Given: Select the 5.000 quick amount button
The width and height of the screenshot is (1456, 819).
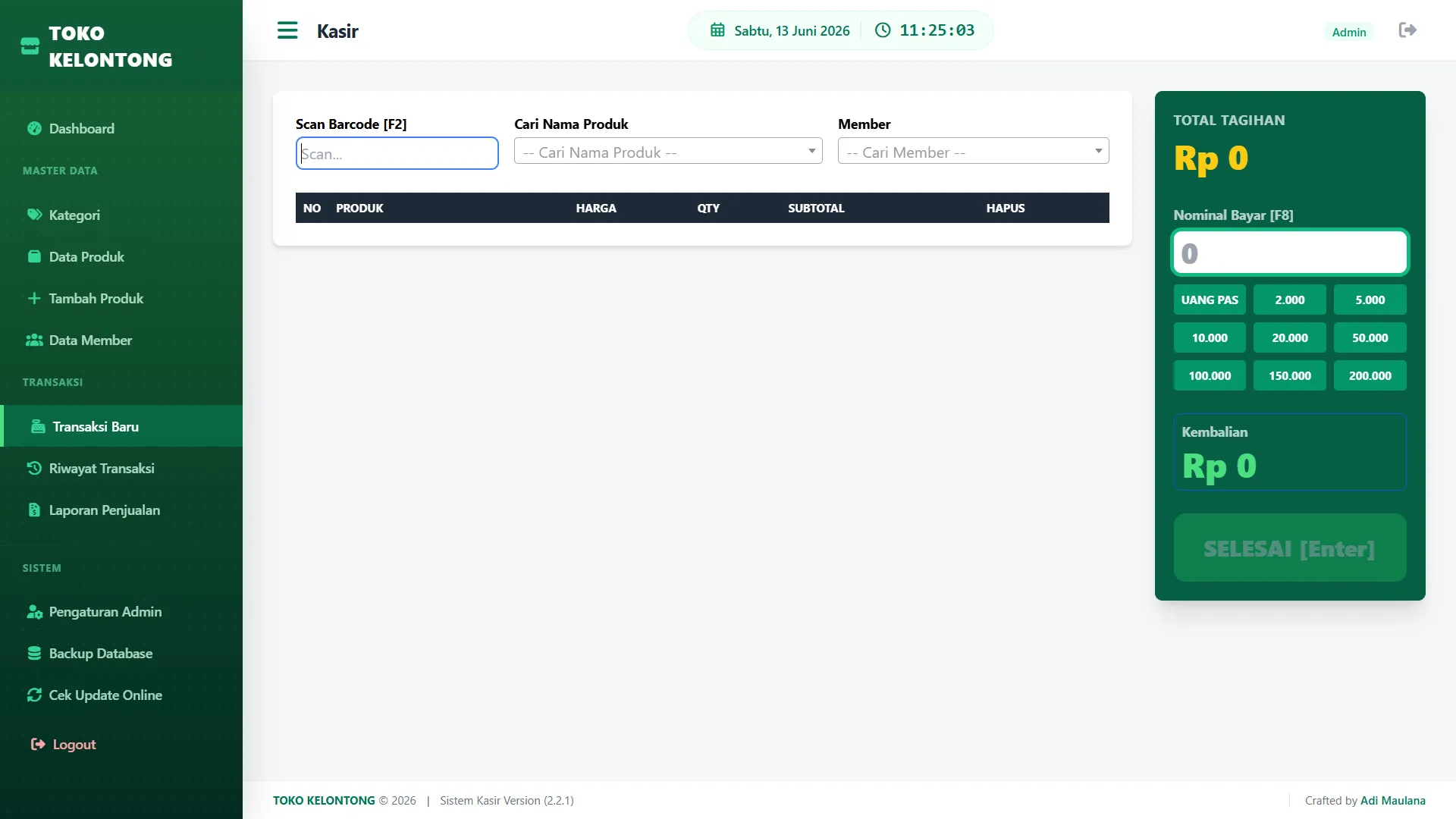Looking at the screenshot, I should pos(1370,300).
